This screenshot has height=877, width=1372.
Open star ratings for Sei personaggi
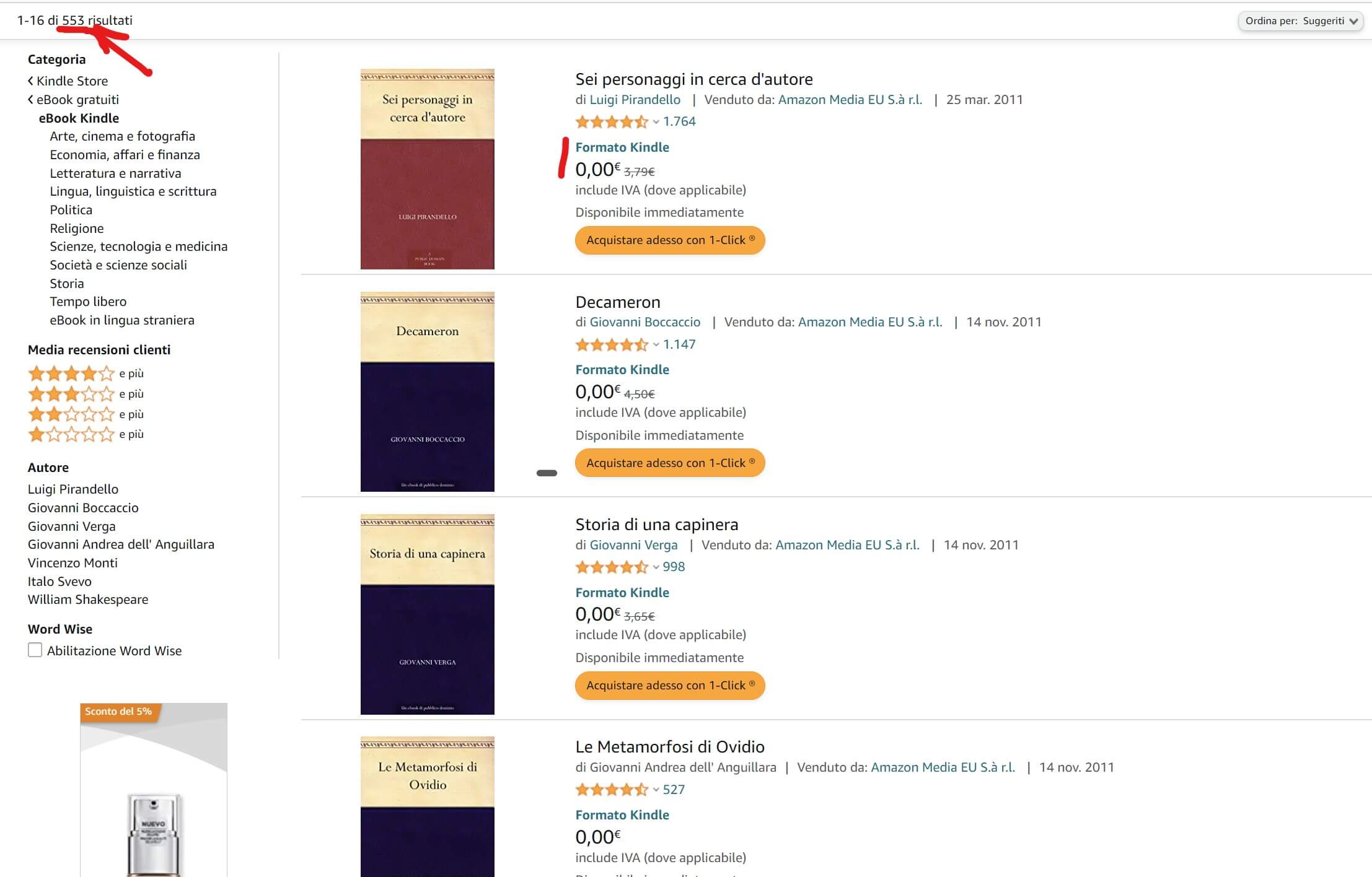coord(611,122)
